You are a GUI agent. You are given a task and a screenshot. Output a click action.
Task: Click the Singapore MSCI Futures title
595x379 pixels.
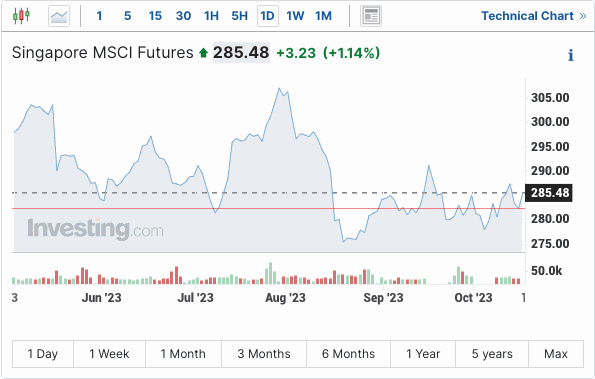(102, 53)
